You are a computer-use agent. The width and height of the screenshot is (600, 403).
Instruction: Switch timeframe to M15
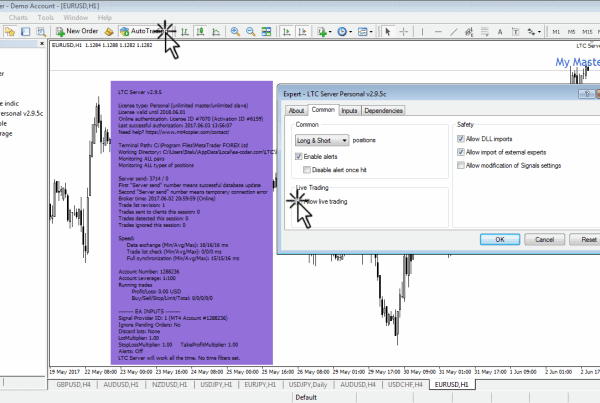(x=587, y=32)
